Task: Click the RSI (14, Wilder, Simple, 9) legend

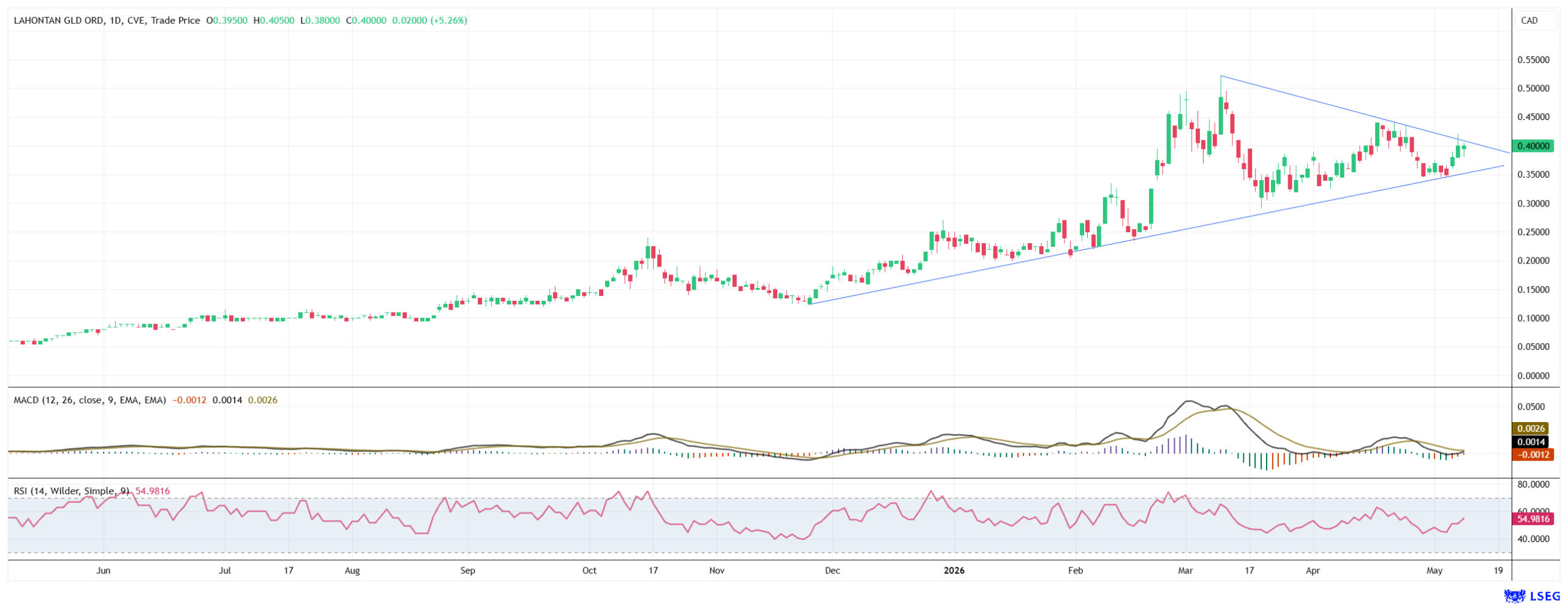Action: [72, 491]
